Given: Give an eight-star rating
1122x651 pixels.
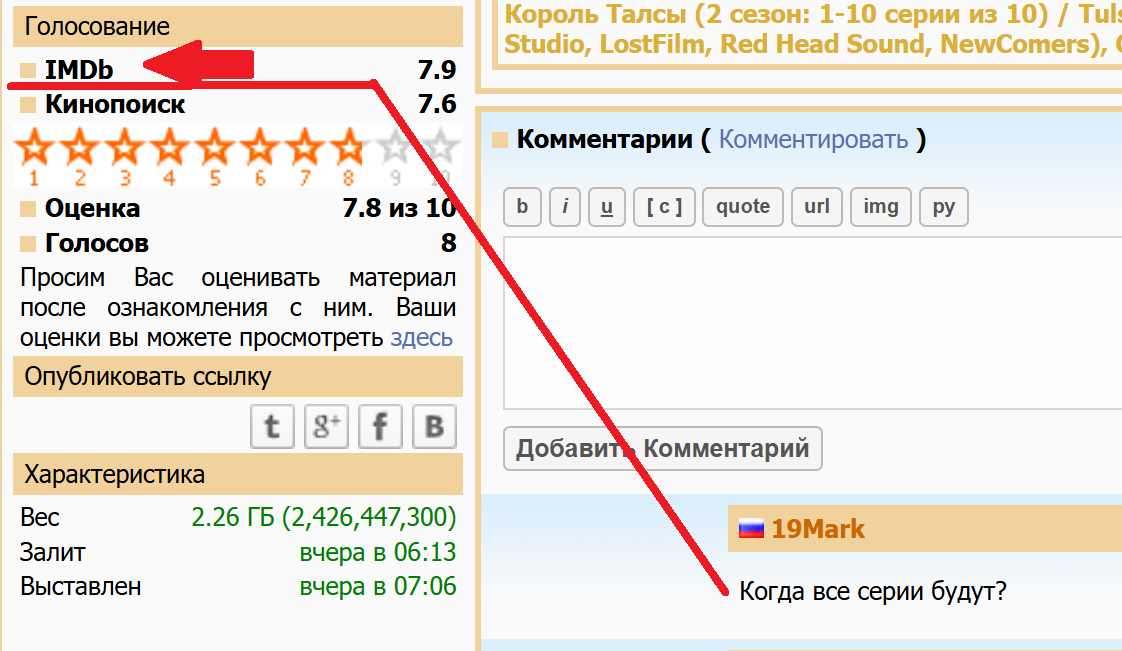Looking at the screenshot, I should pos(348,150).
